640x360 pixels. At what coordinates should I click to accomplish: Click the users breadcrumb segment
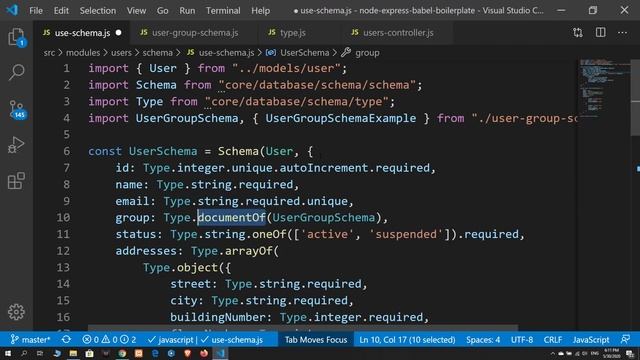pos(121,53)
